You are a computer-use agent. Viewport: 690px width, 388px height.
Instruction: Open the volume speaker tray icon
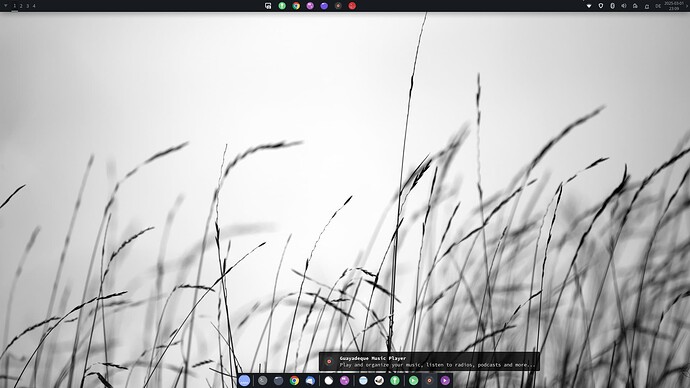[x=624, y=6]
